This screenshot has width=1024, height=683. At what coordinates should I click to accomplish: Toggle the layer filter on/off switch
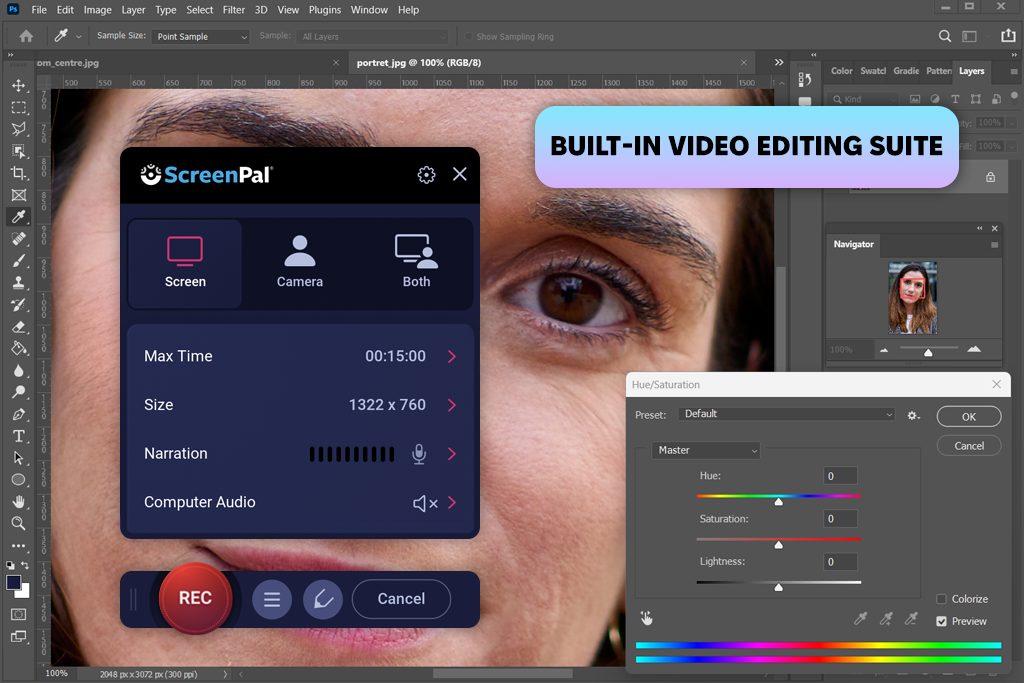[1014, 97]
